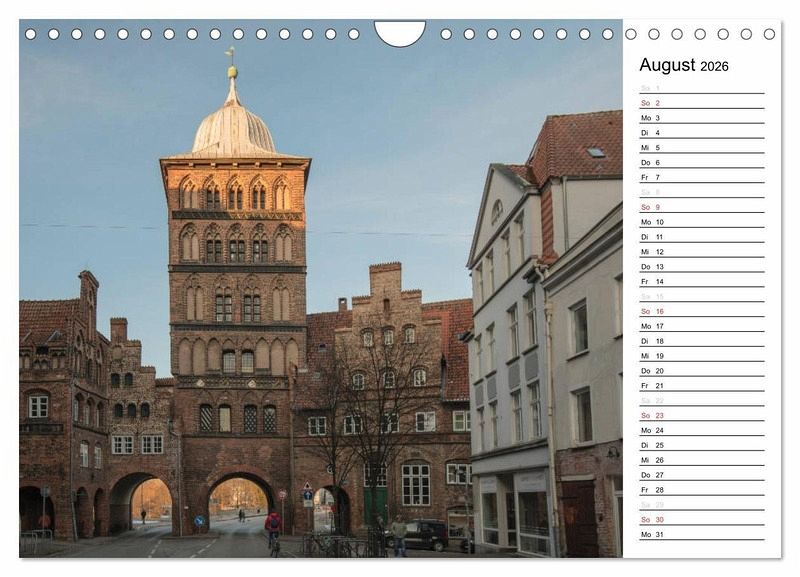
Task: Click the cyclist in red jacket
Action: click(x=273, y=526)
